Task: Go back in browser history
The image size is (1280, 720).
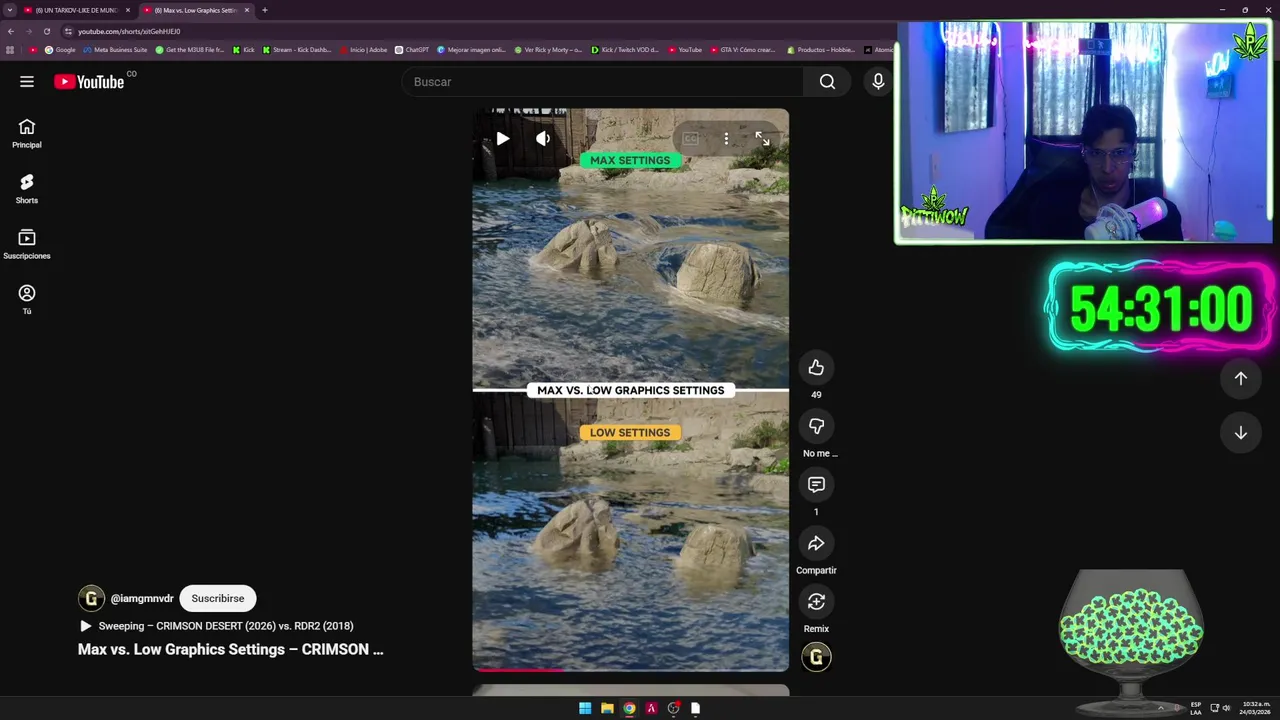Action: (x=10, y=31)
